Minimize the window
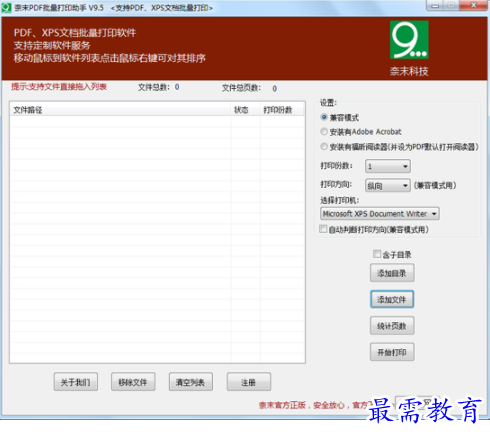The image size is (490, 442). pos(435,6)
